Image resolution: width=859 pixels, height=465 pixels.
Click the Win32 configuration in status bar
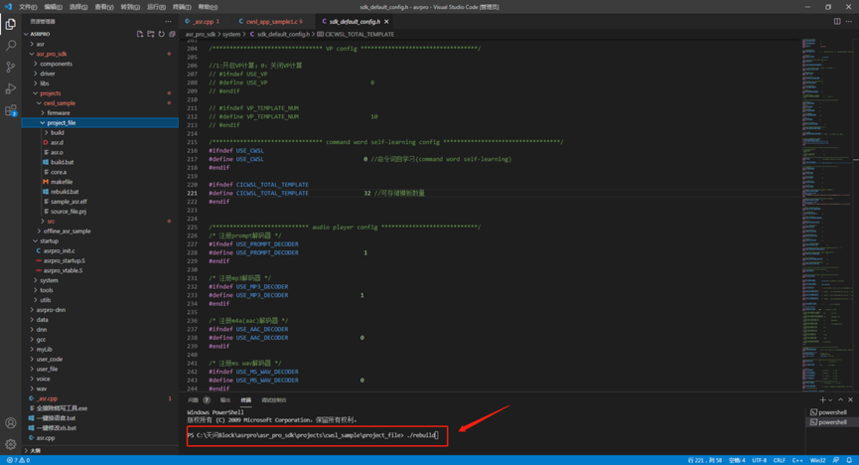[x=818, y=460]
